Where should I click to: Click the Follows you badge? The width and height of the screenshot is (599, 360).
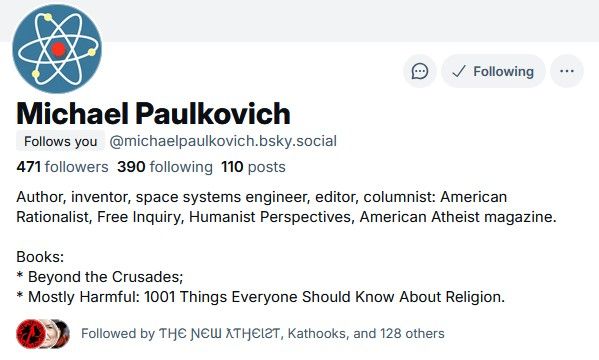tap(60, 141)
